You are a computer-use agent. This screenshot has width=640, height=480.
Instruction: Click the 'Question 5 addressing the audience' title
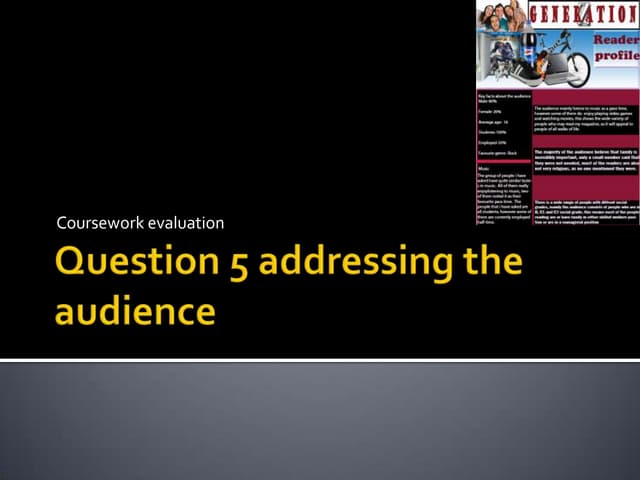[288, 287]
